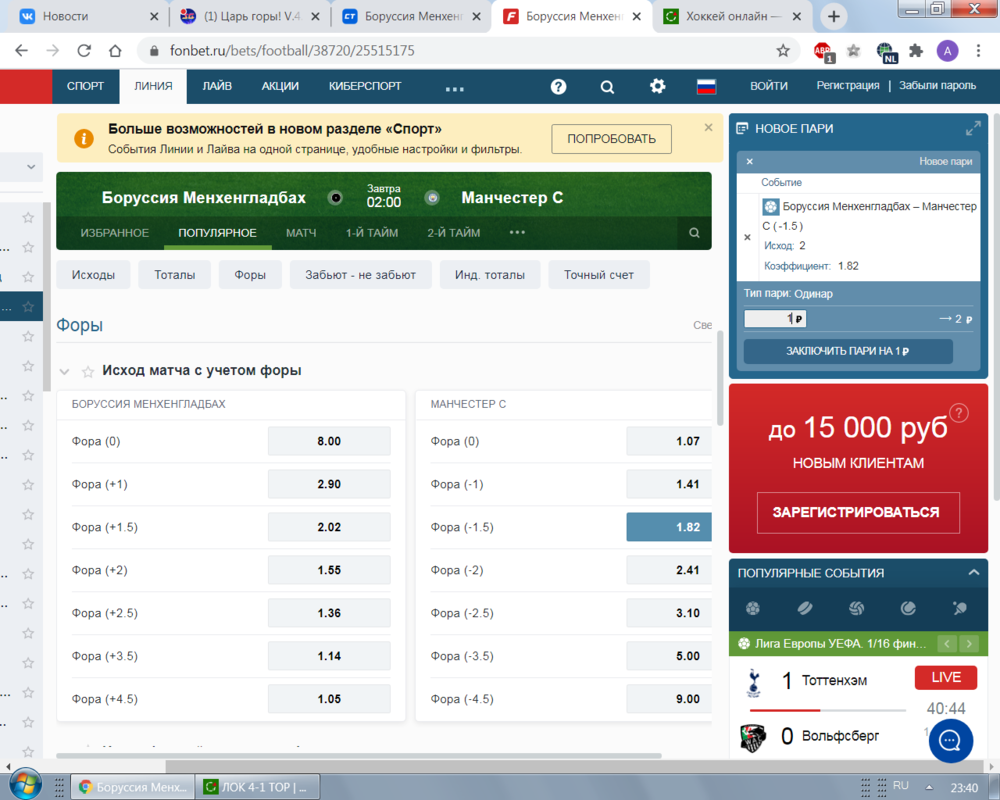Viewport: 1000px width, 800px height.
Task: Select volleyball icon in popular events
Action: click(x=857, y=609)
